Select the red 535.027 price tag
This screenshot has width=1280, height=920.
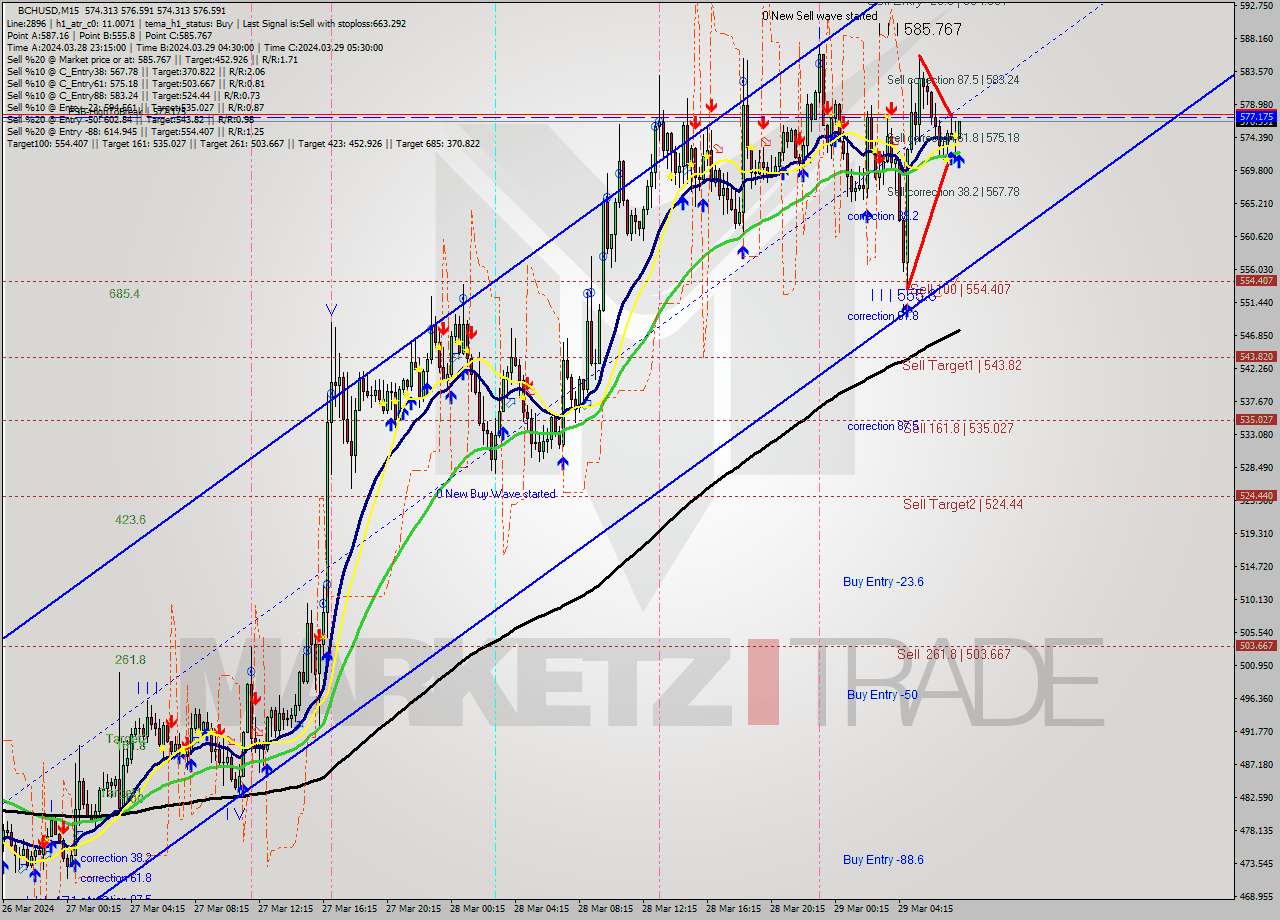1256,420
